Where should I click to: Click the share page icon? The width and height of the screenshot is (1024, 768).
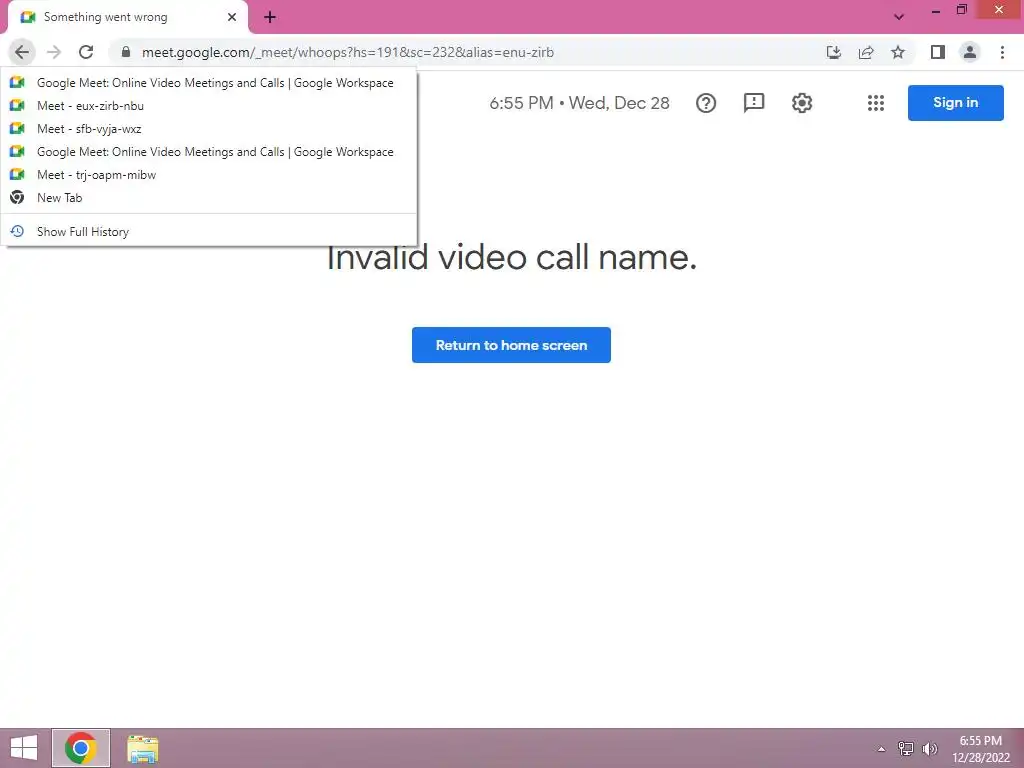tap(866, 52)
